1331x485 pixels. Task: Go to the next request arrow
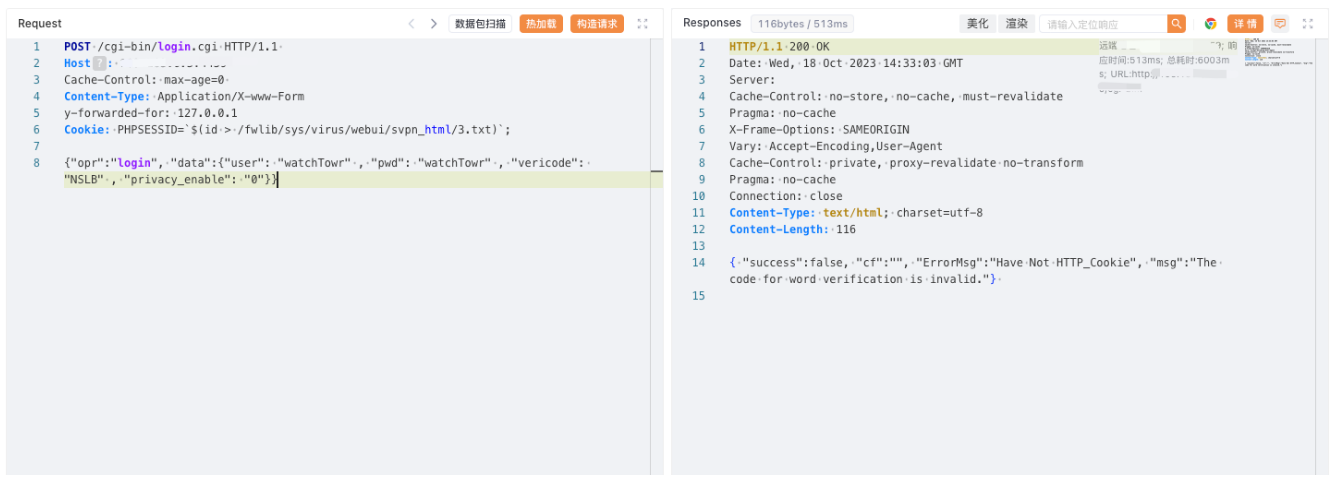point(433,24)
